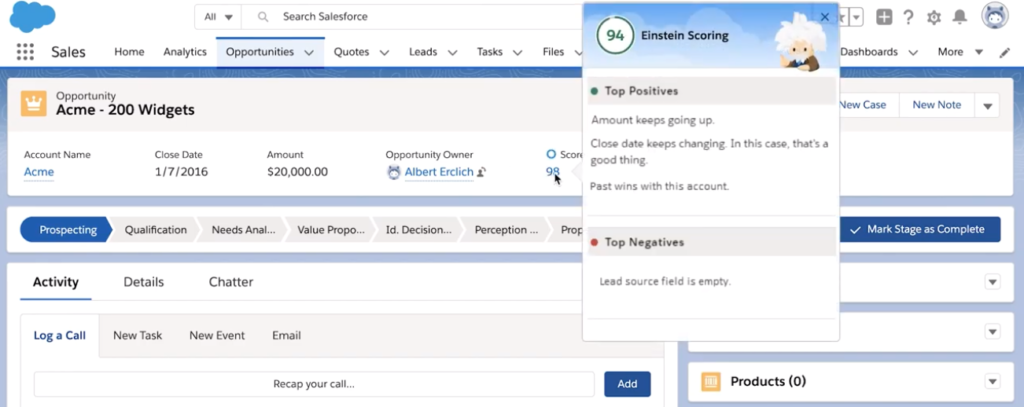The image size is (1024, 407).
Task: Open the Chatter tab
Action: tap(231, 282)
